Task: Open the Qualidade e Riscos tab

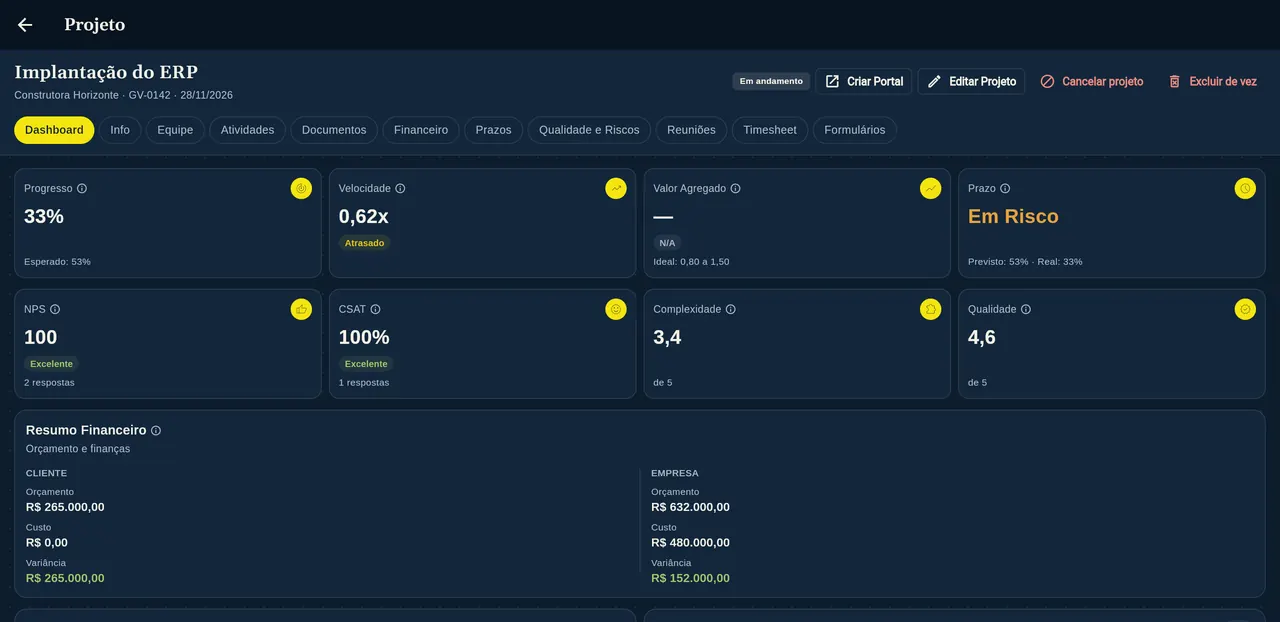Action: coord(589,130)
